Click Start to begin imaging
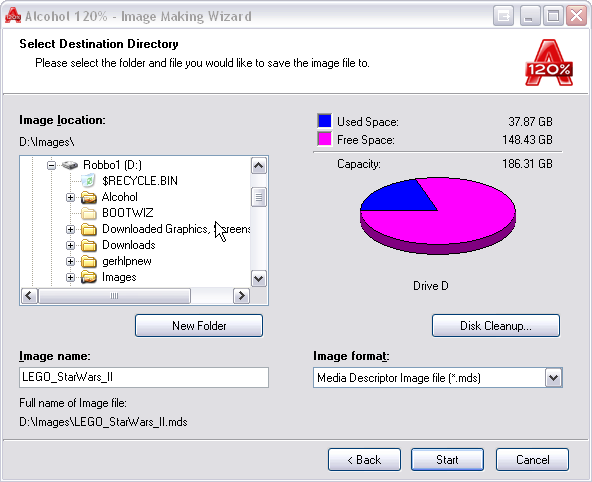This screenshot has width=592, height=482. tap(447, 460)
